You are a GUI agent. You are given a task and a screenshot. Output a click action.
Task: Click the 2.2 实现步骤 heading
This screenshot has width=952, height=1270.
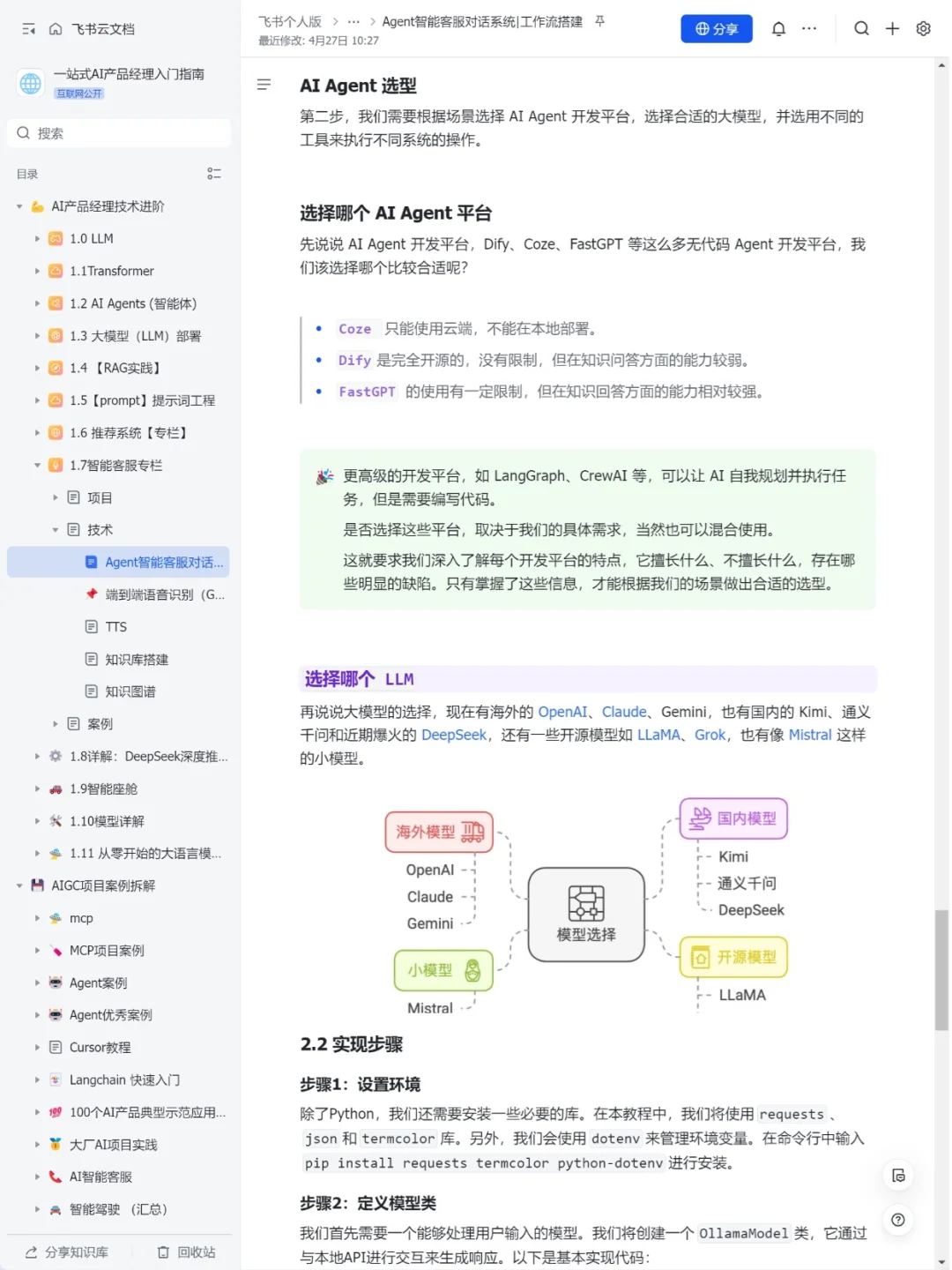click(351, 1044)
